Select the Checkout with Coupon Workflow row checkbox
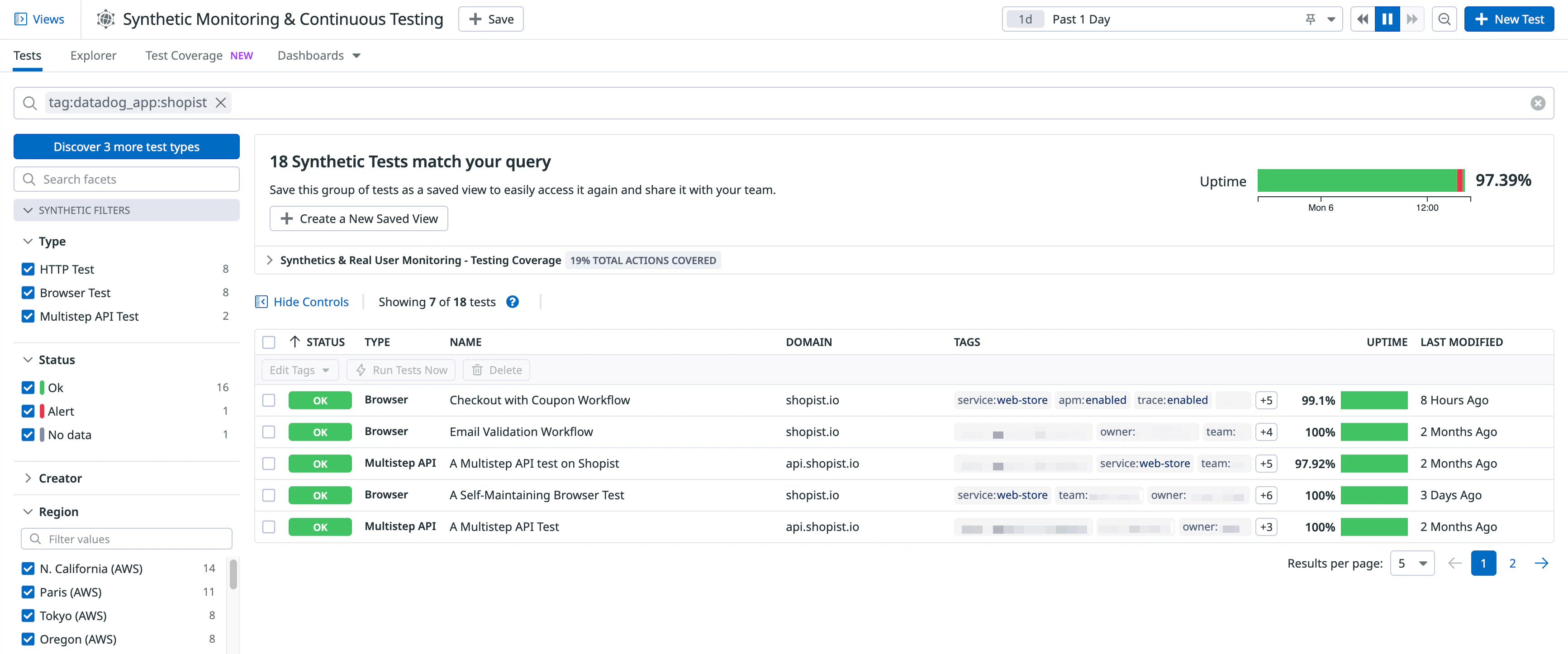This screenshot has height=654, width=1568. (x=268, y=400)
